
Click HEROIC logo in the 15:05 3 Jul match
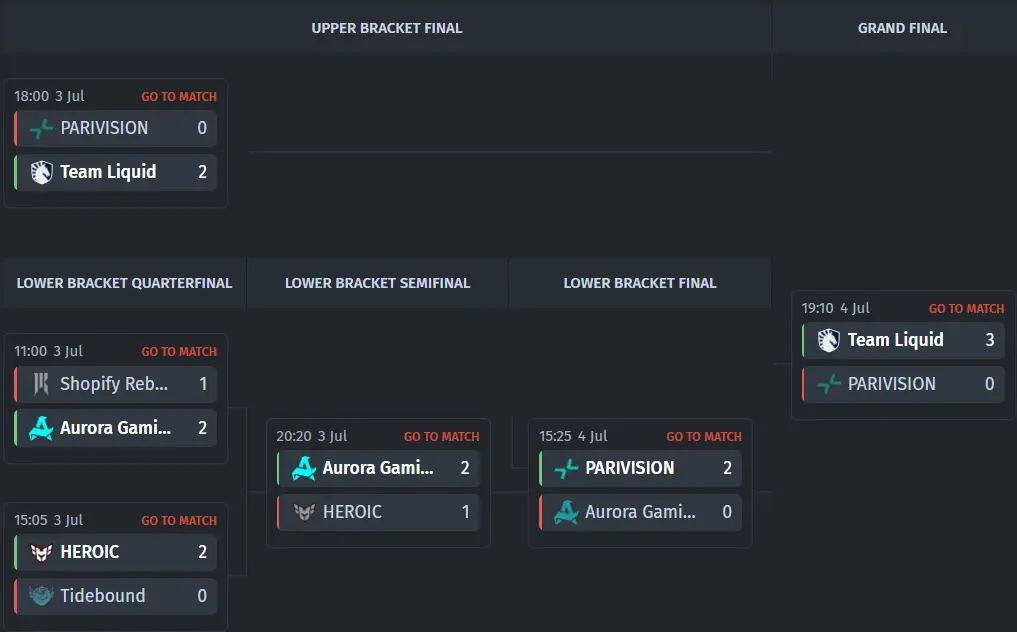[41, 552]
